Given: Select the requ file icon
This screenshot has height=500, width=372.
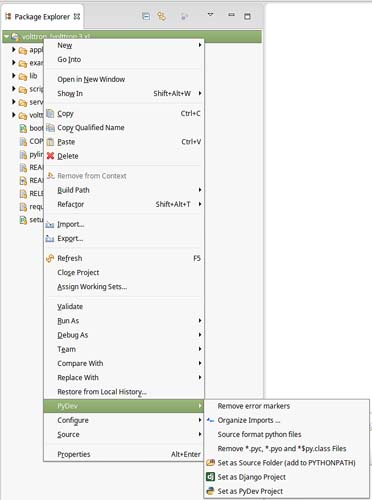Looking at the screenshot, I should pos(23,207).
